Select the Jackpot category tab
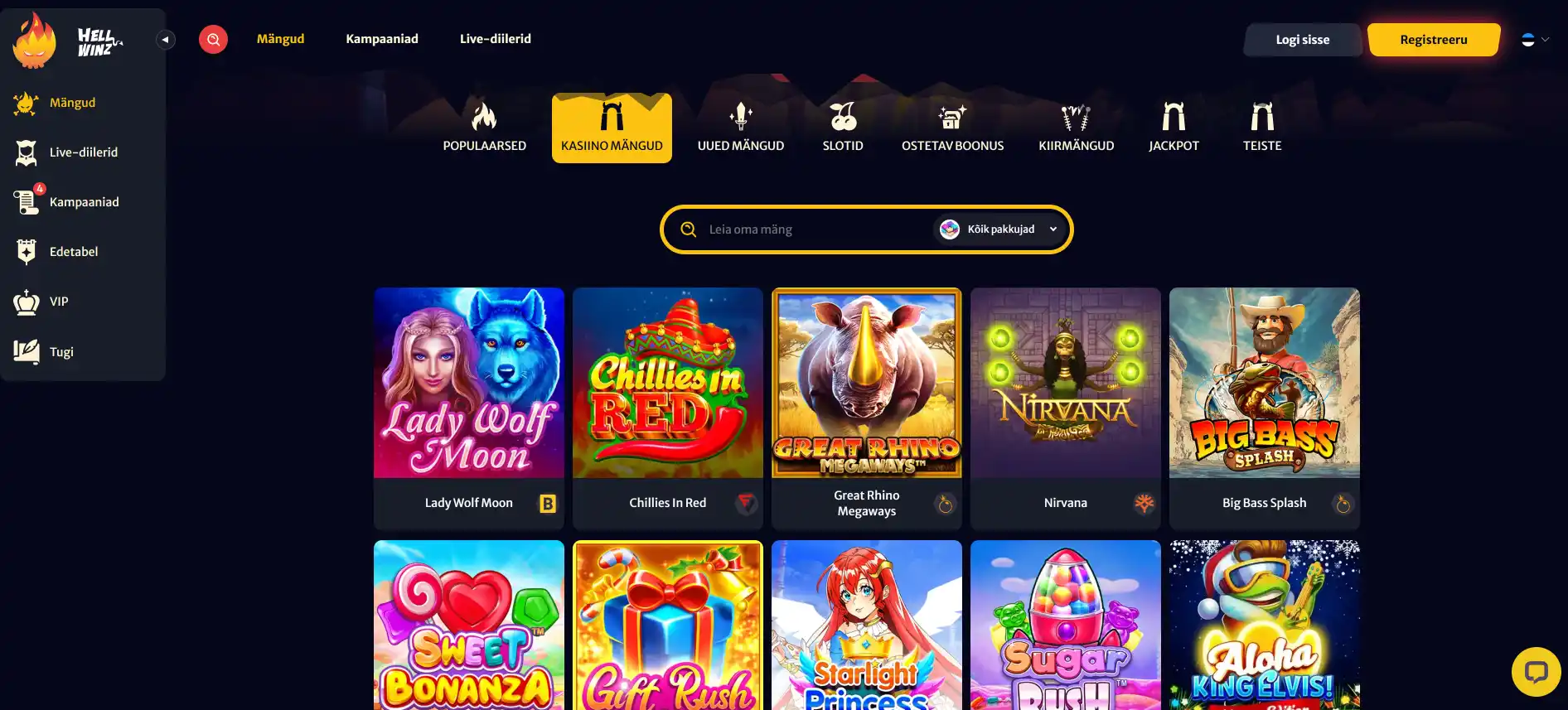Screen dimensions: 1568x710 coord(1174,128)
